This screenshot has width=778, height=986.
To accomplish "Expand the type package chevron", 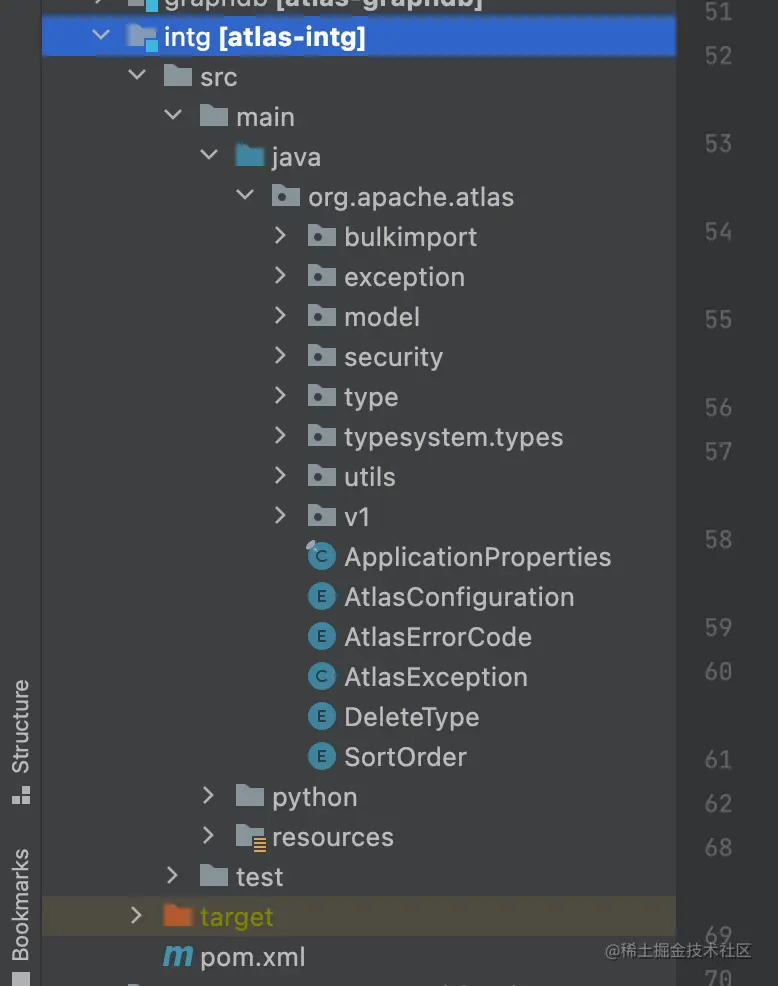I will click(281, 396).
